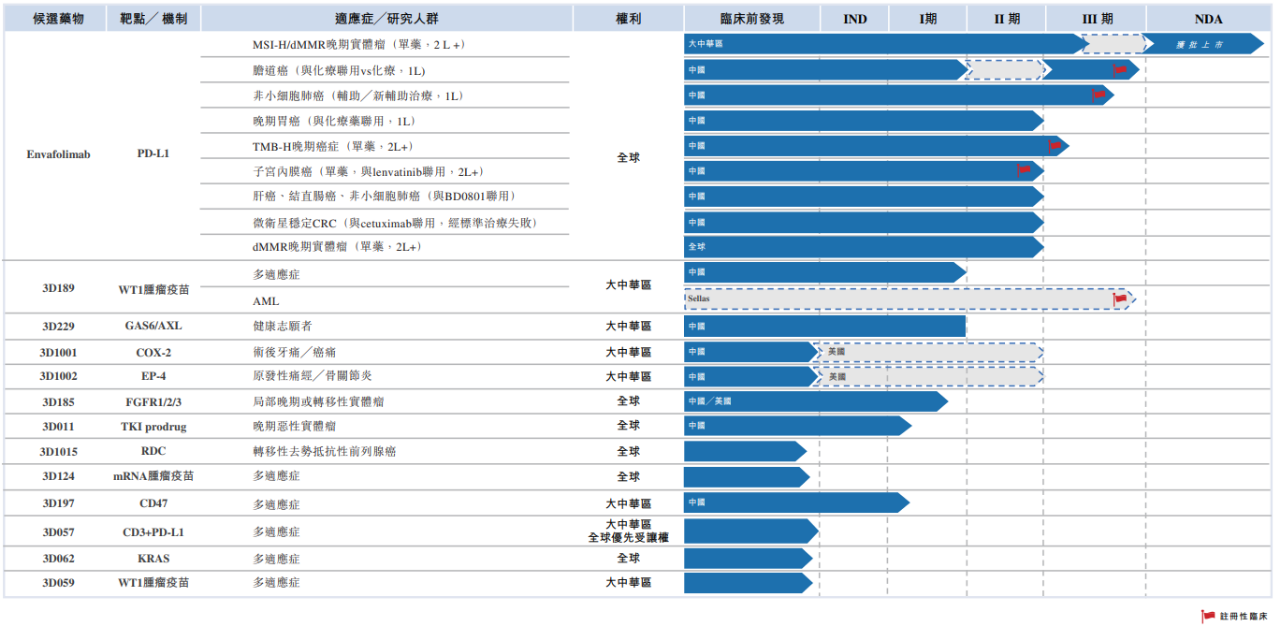Click the red flag on the TMB-H晚期癌症 bar

(x=1056, y=146)
